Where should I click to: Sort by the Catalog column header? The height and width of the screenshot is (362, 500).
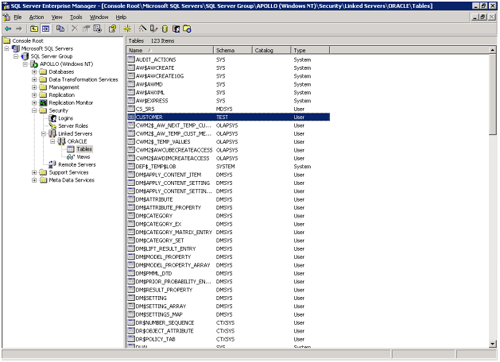coord(271,50)
